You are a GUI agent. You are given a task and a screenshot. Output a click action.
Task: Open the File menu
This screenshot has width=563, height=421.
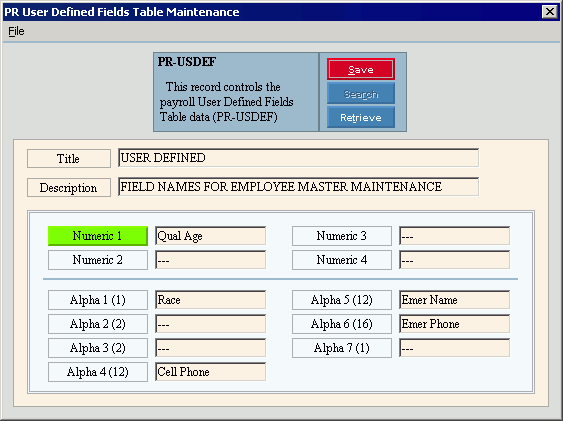[16, 32]
